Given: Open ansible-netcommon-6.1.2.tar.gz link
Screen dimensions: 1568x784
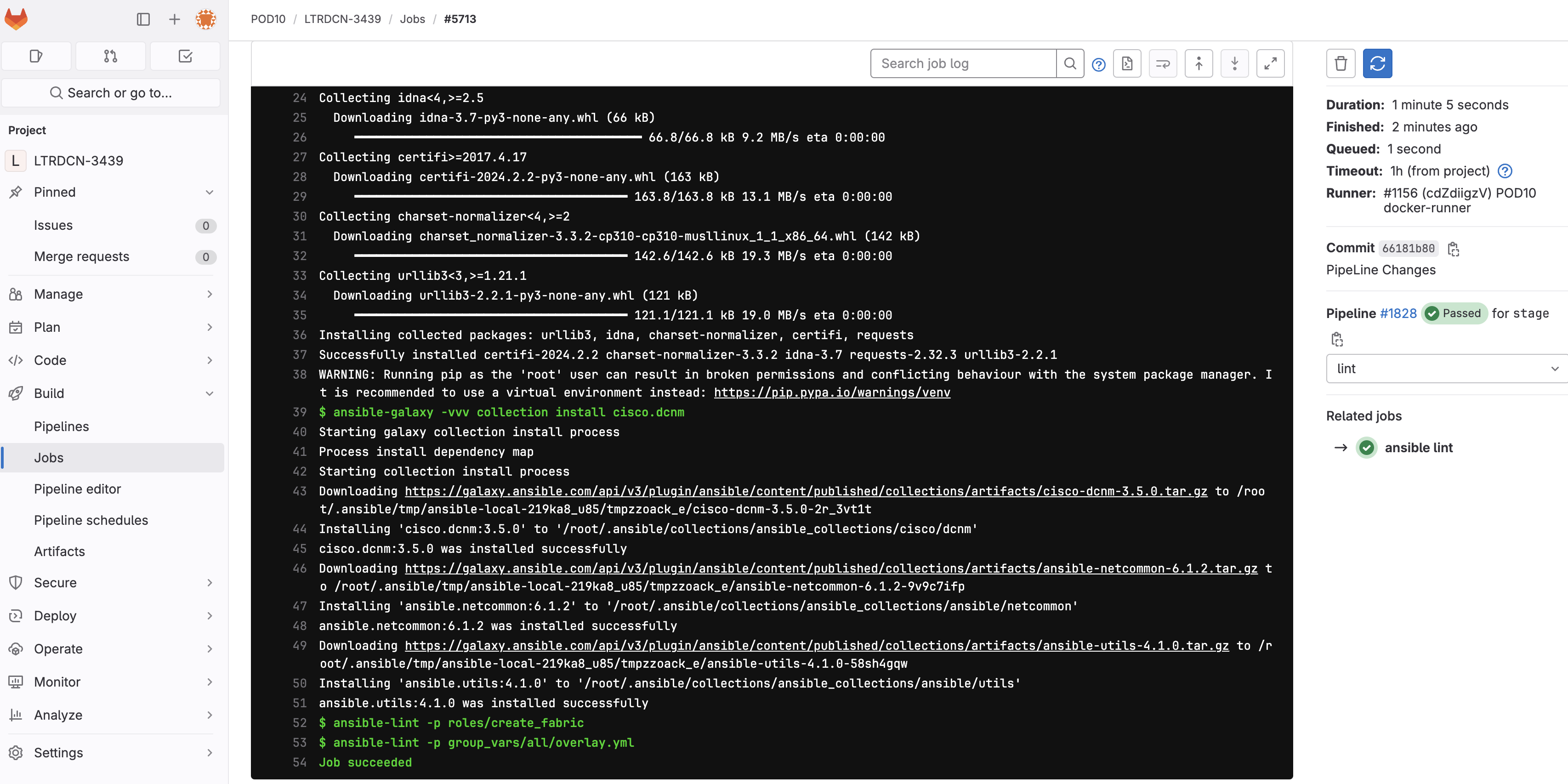Looking at the screenshot, I should click(831, 568).
